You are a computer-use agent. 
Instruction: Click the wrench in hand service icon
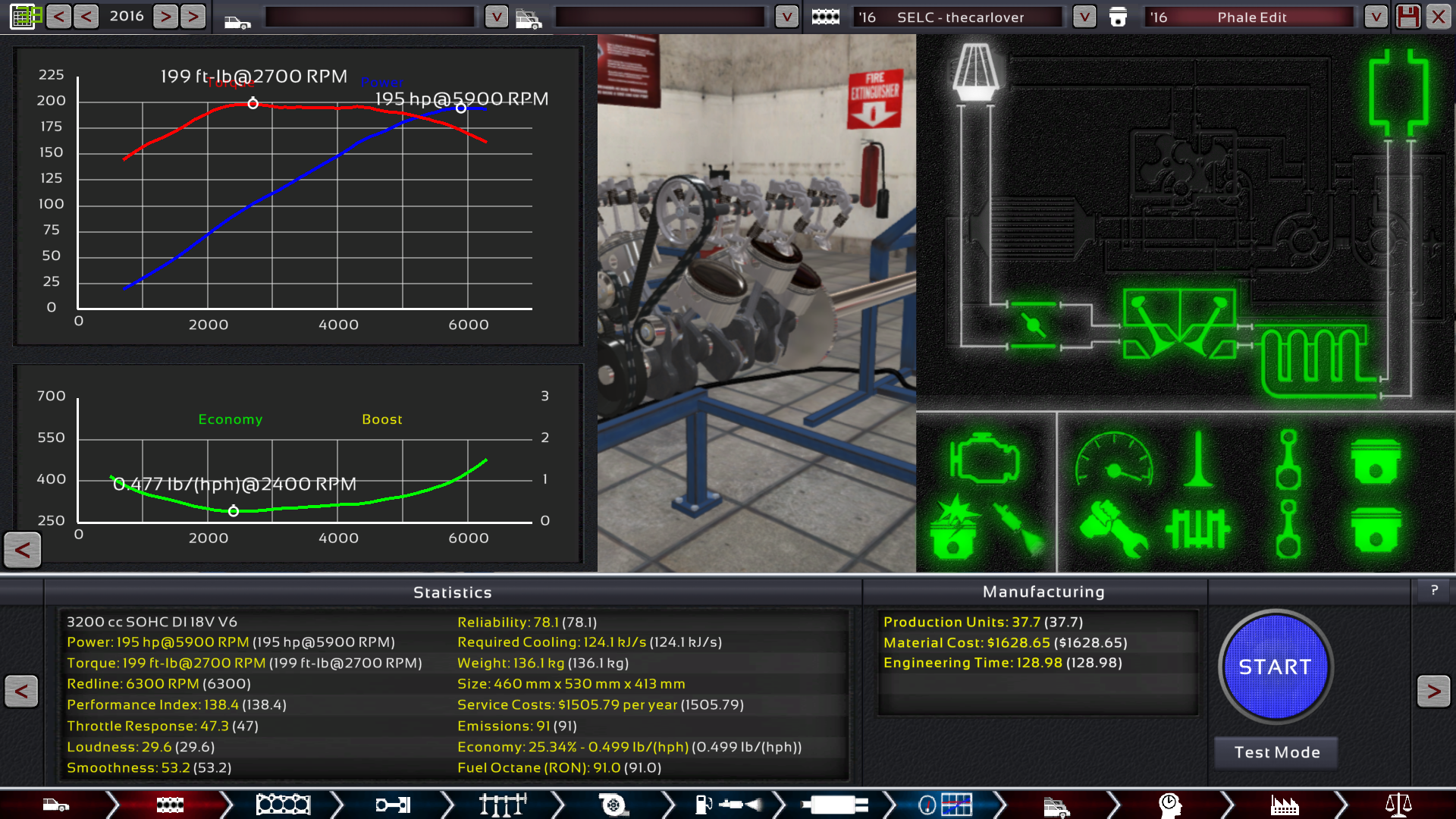(x=1112, y=529)
